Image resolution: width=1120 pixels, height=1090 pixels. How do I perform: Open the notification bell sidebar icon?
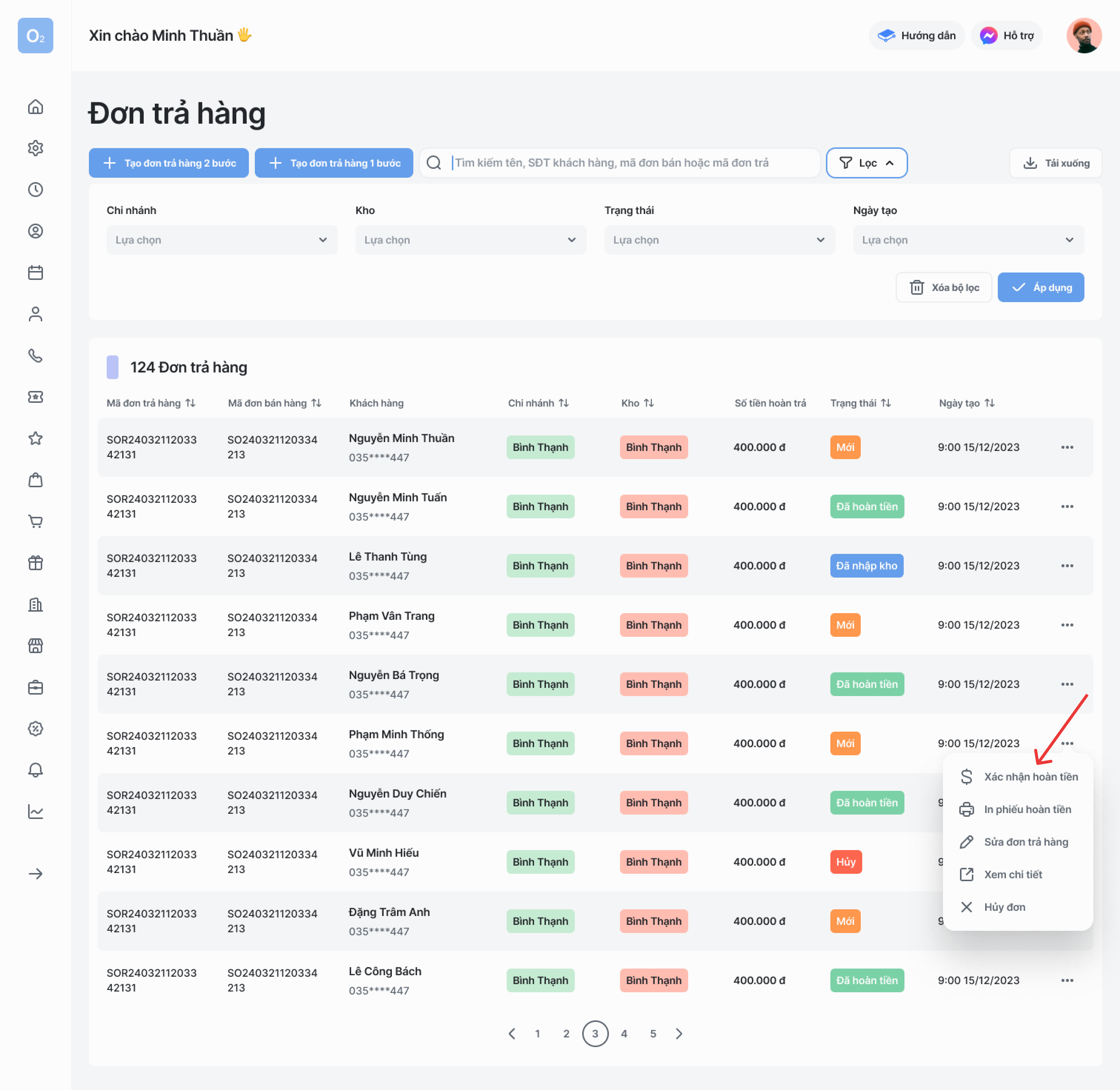36,770
